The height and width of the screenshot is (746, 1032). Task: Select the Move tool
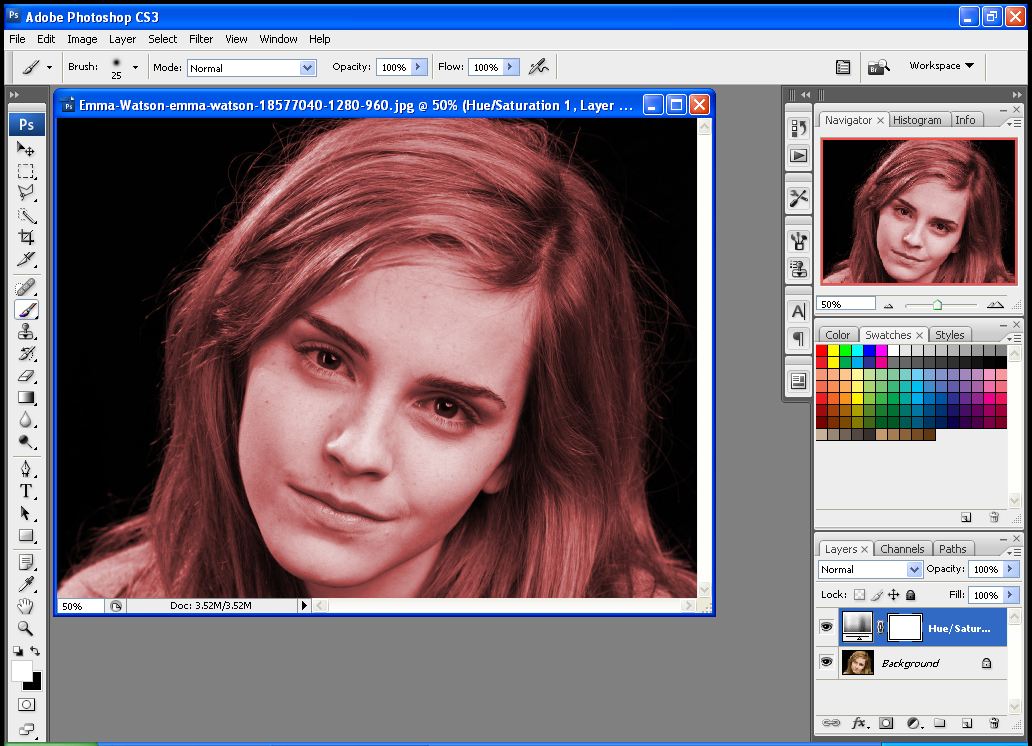point(26,149)
